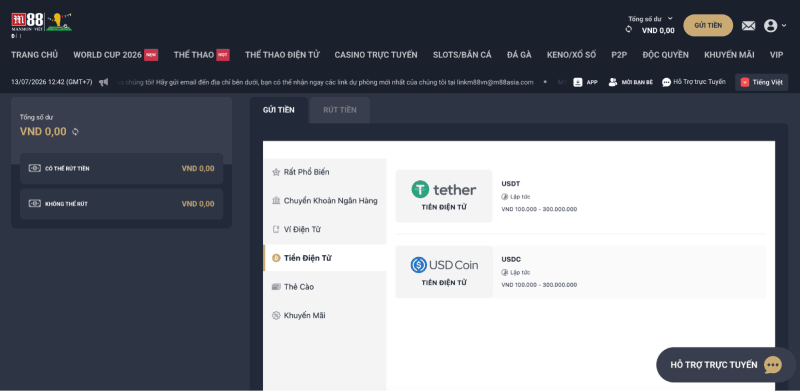Image resolution: width=800 pixels, height=391 pixels.
Task: Click the star icon for Rất Phổ Biến
Action: click(x=276, y=172)
